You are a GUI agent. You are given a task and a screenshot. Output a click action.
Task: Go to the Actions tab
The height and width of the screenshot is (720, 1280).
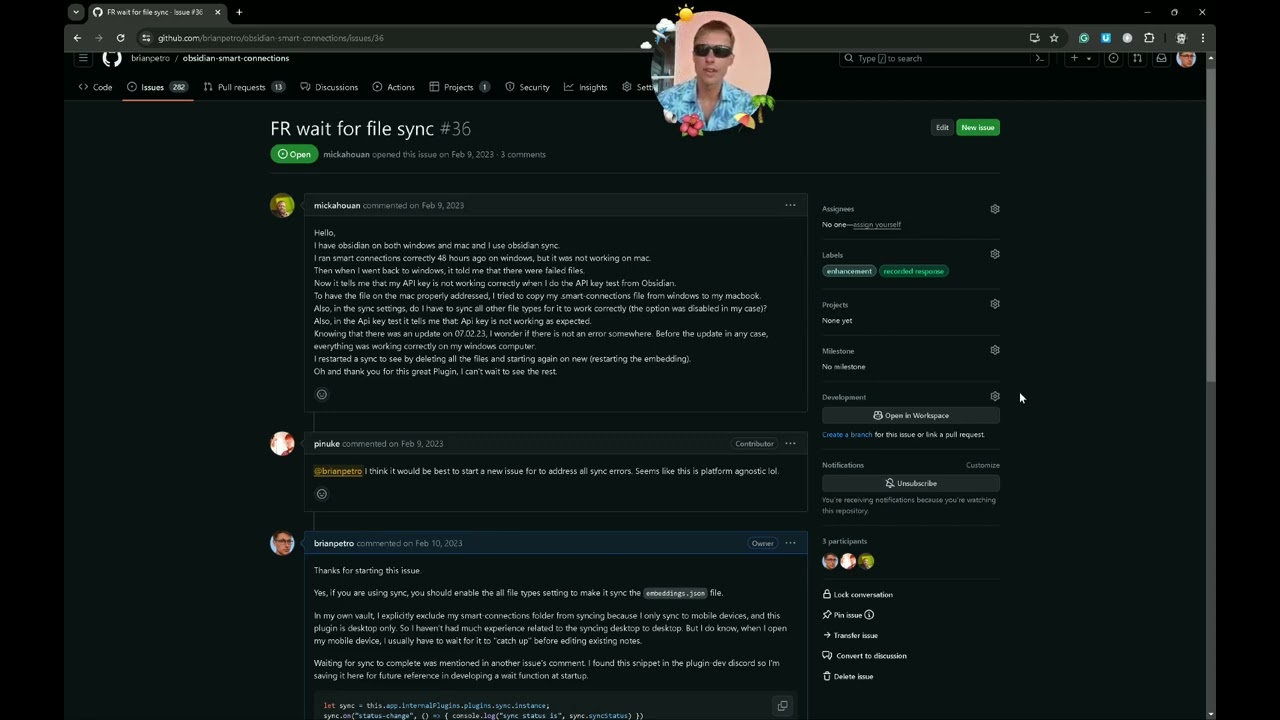[x=393, y=87]
